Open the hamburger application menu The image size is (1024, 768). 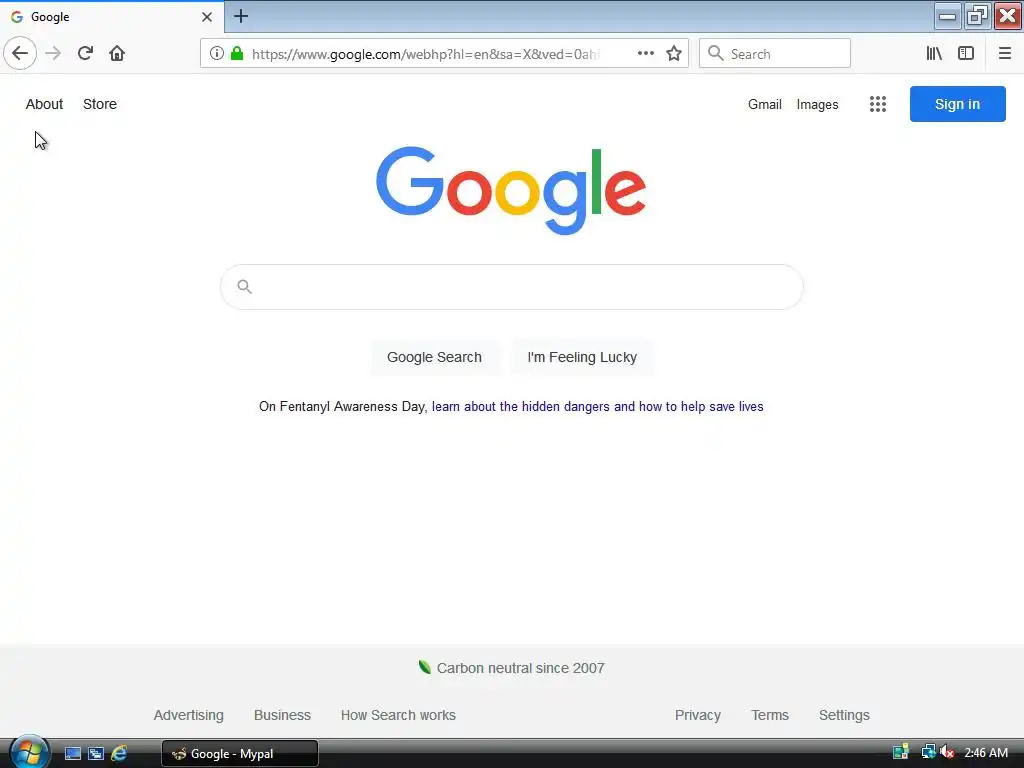pos(1004,53)
